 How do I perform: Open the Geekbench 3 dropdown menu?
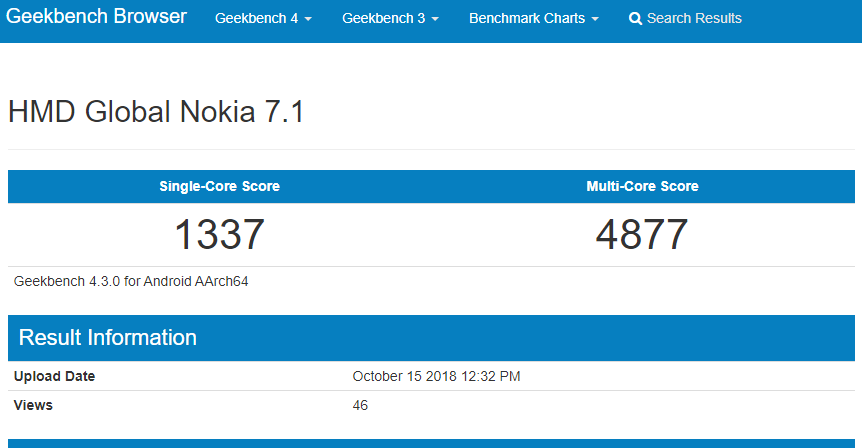click(x=390, y=18)
